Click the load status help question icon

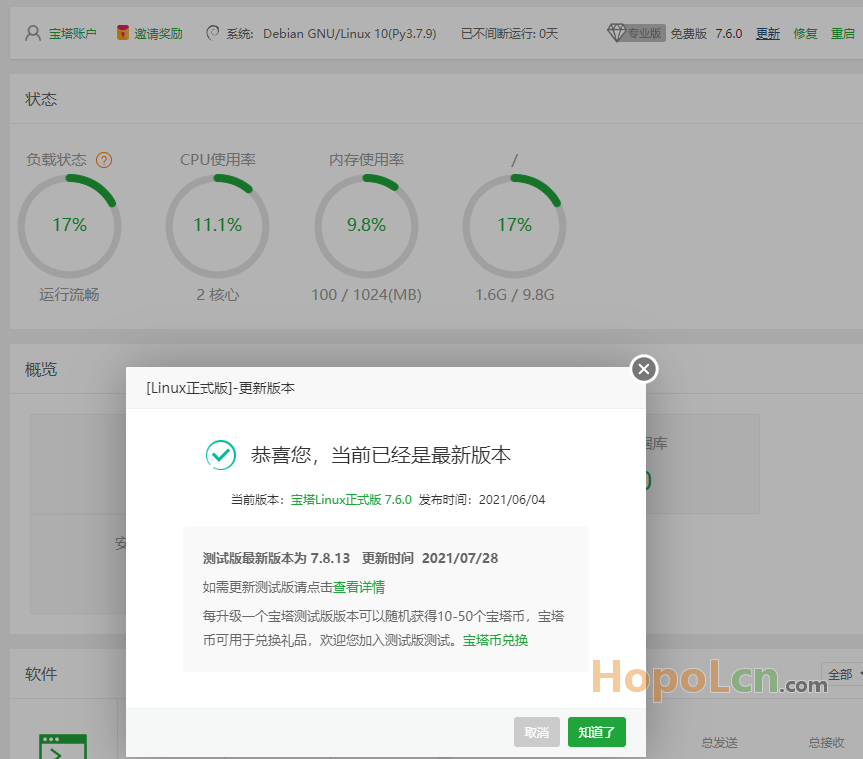(104, 160)
